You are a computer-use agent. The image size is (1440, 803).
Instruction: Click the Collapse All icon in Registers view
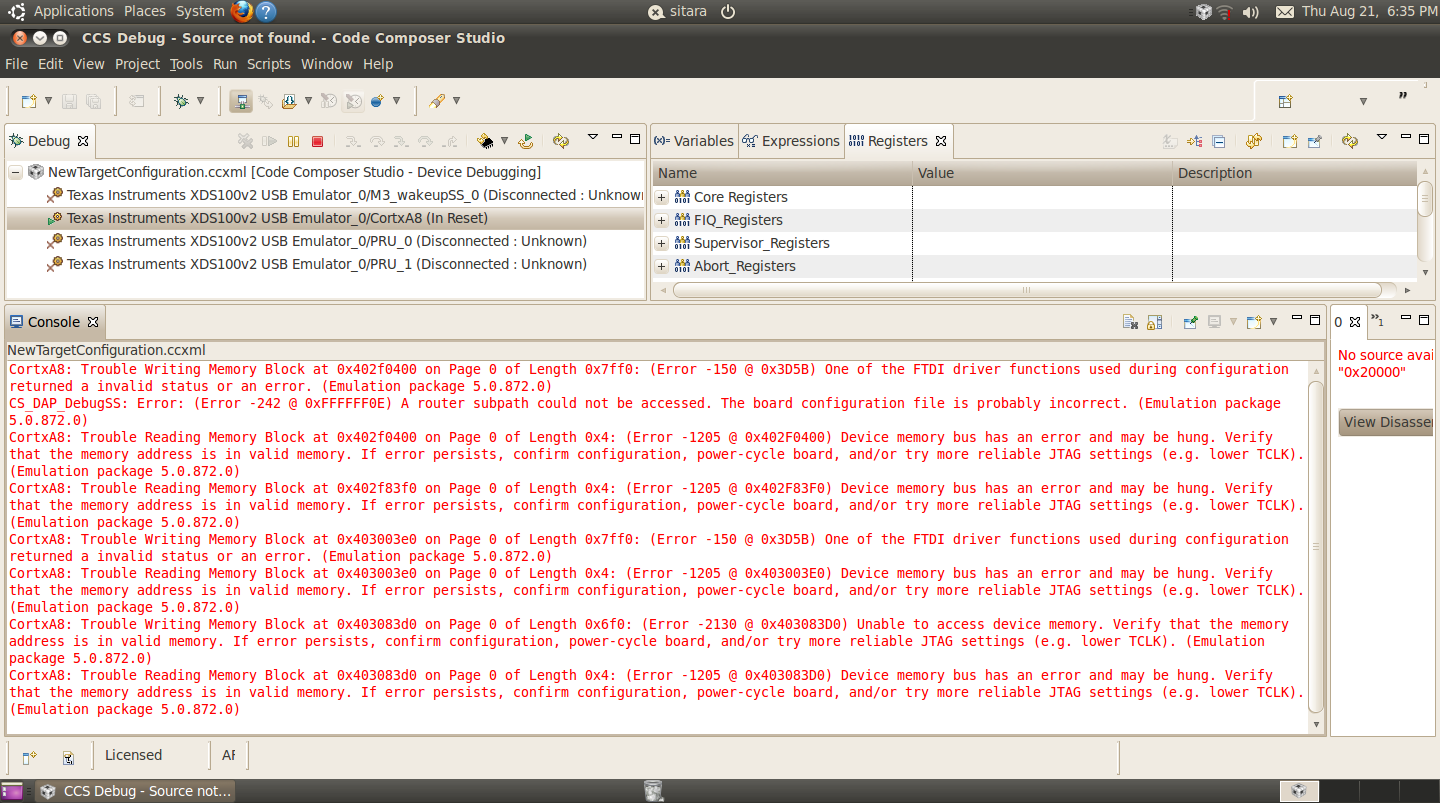point(1219,142)
